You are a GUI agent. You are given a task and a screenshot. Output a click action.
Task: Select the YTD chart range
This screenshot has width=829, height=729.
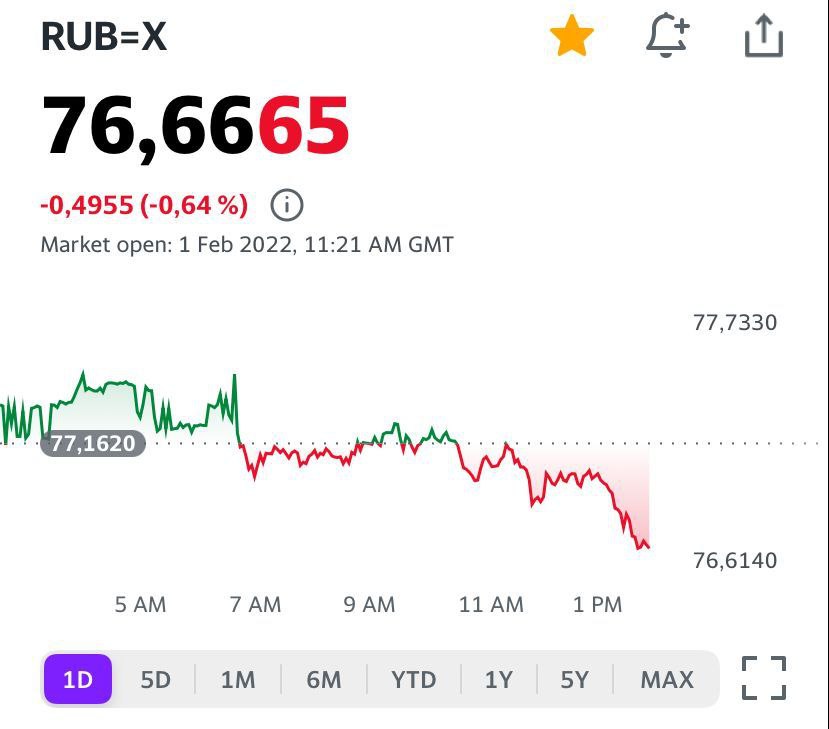tap(414, 680)
